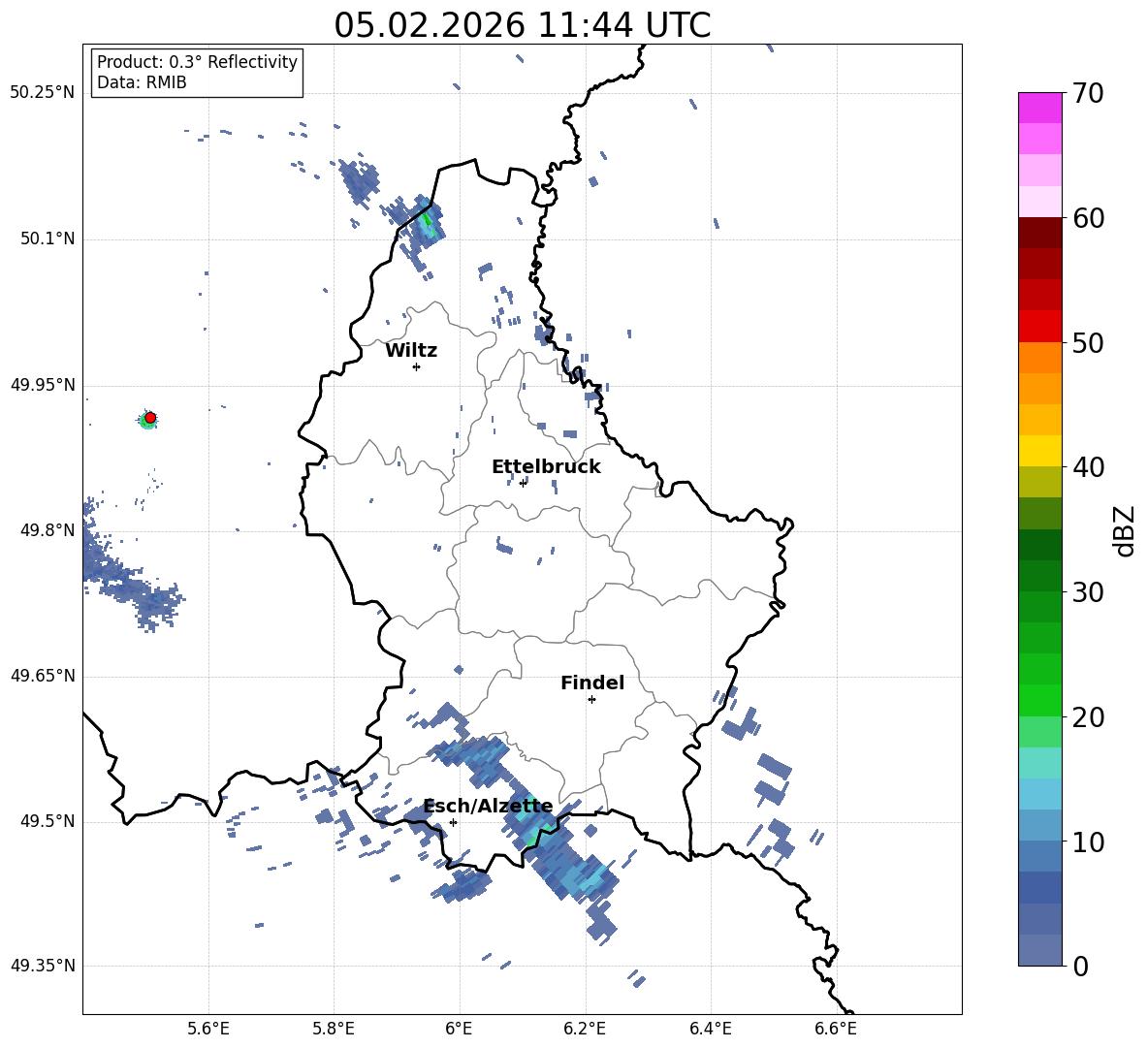The width and height of the screenshot is (1148, 1048).
Task: Click the Ettelbruck station cross marker
Action: pyautogui.click(x=523, y=483)
